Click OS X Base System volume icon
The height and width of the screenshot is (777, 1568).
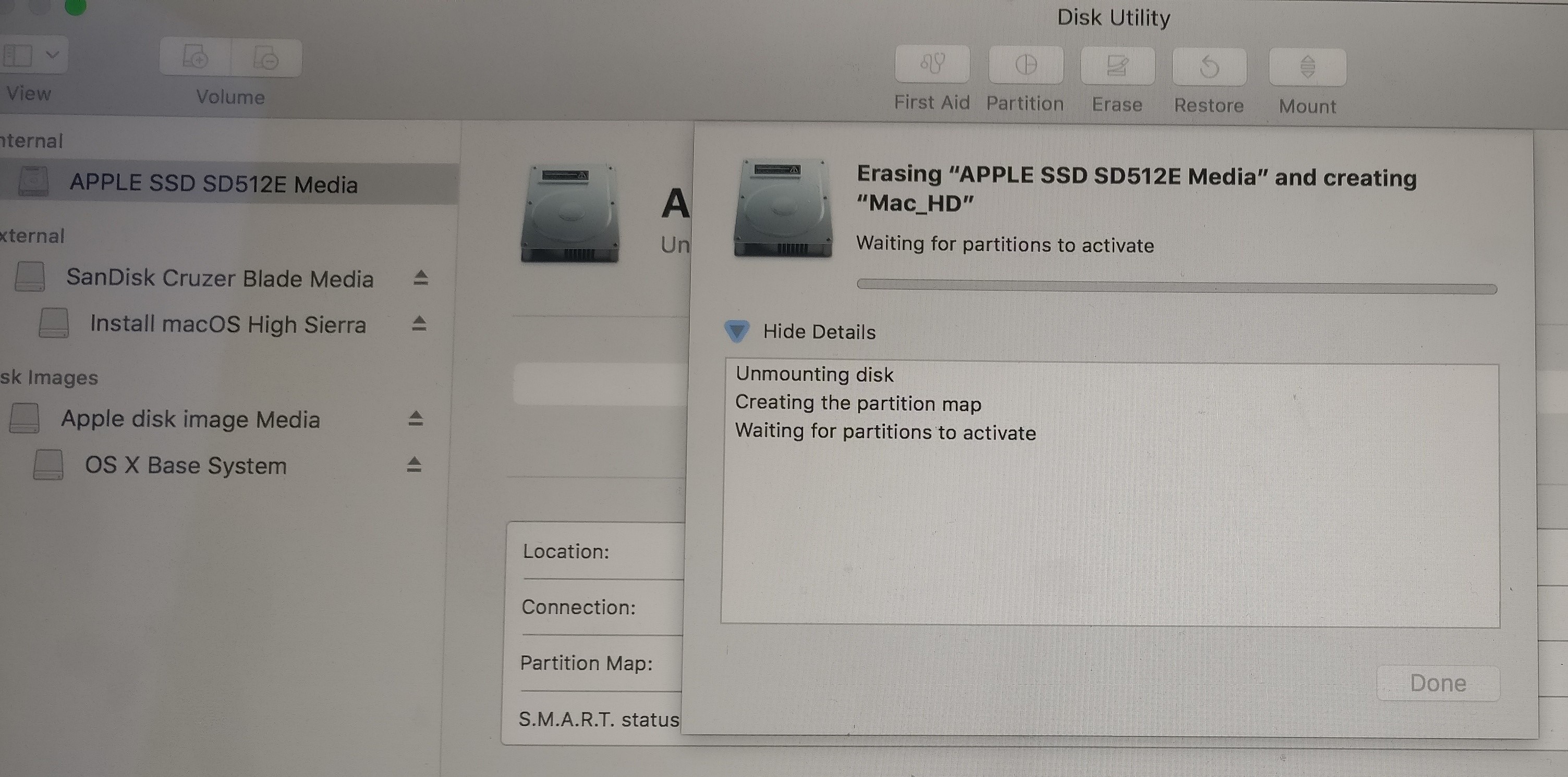click(x=48, y=464)
